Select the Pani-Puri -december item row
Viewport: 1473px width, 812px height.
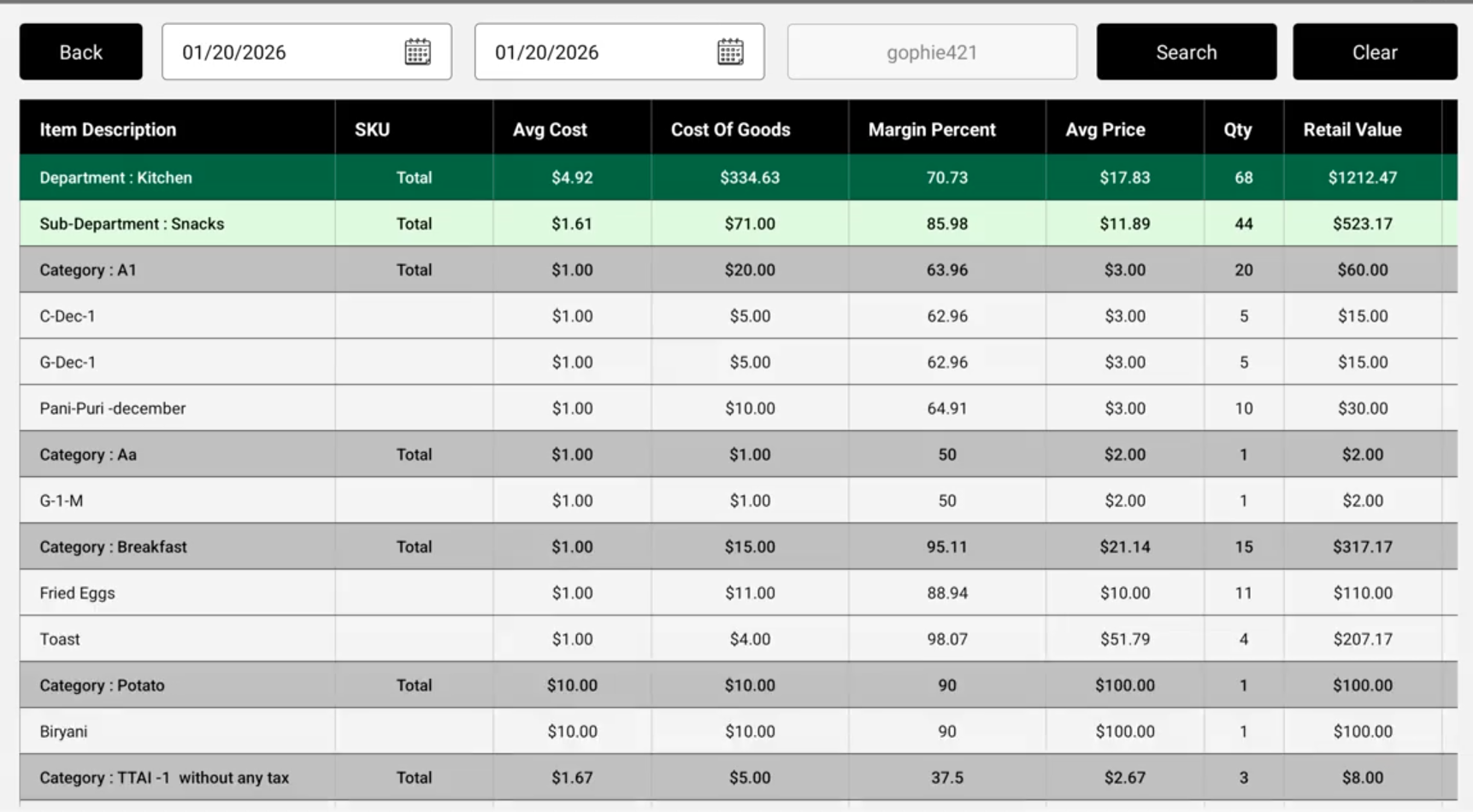tap(113, 409)
